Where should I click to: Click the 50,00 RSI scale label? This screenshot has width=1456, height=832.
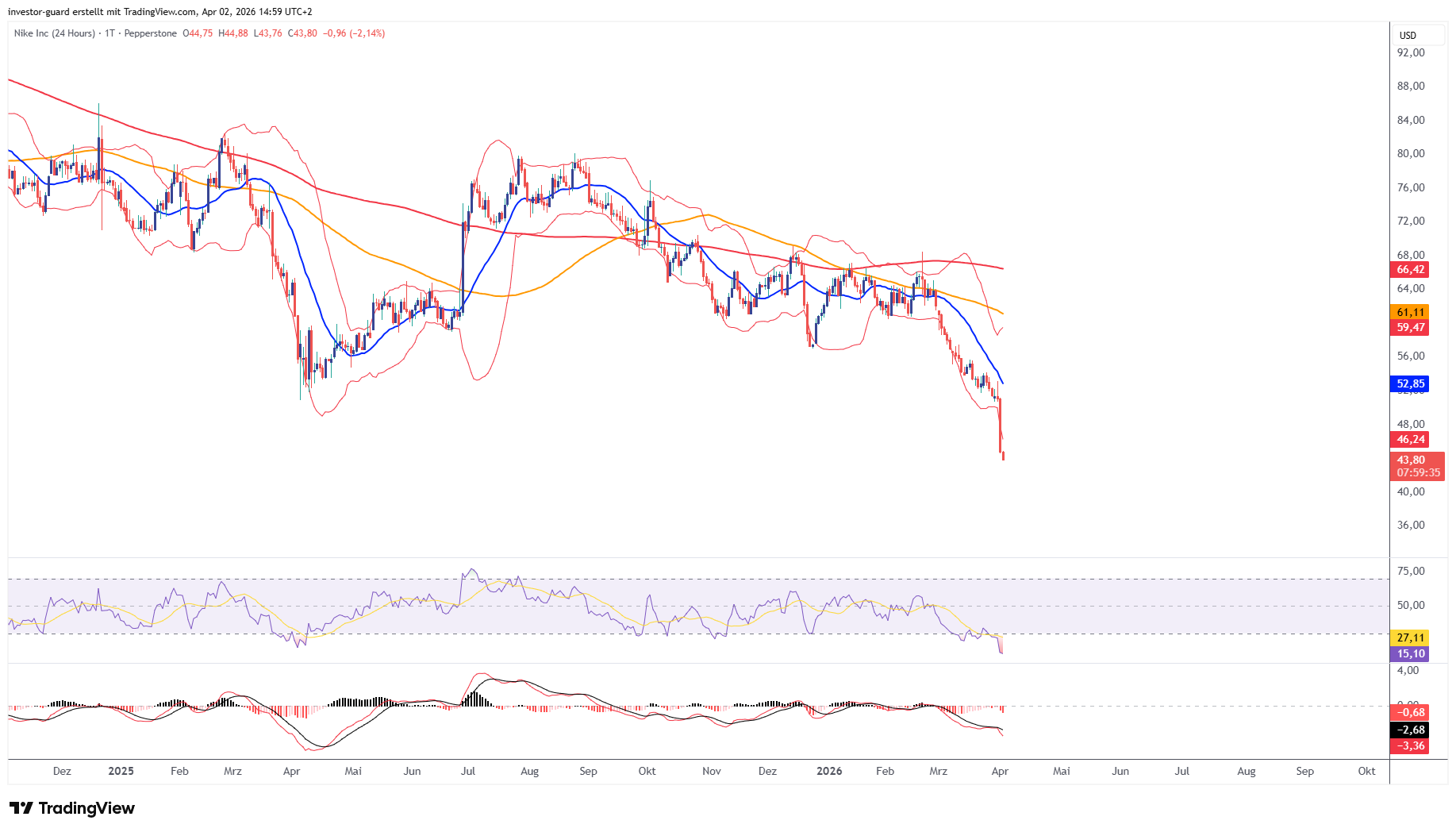pyautogui.click(x=1411, y=606)
